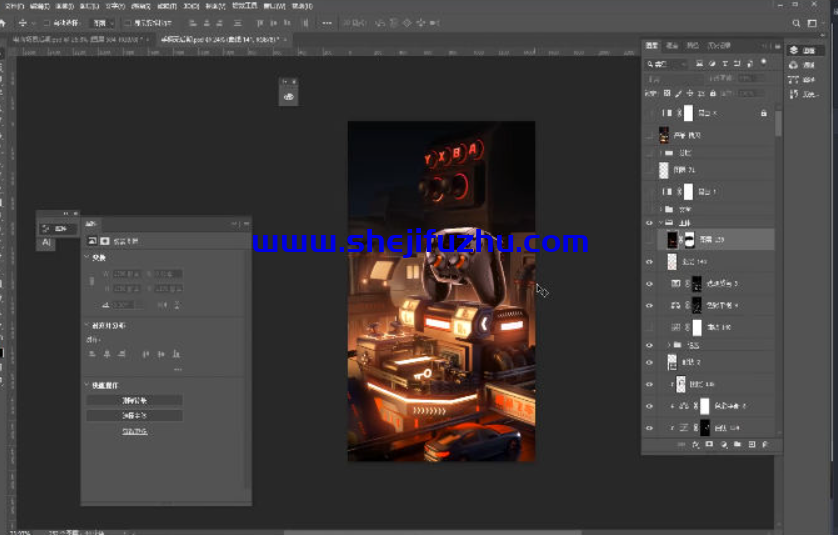Toggle the Show Transform Controls checkbox
Image resolution: width=838 pixels, height=535 pixels.
[x=127, y=23]
